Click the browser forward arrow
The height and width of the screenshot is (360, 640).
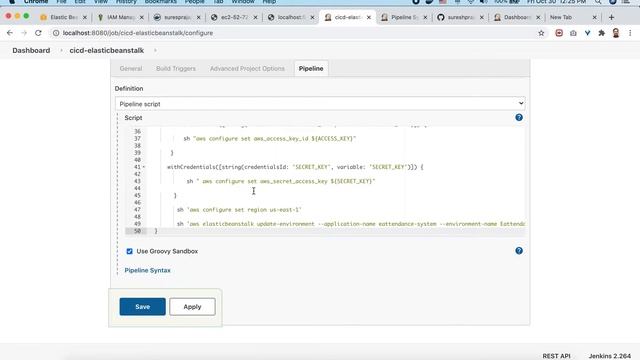pyautogui.click(x=24, y=33)
